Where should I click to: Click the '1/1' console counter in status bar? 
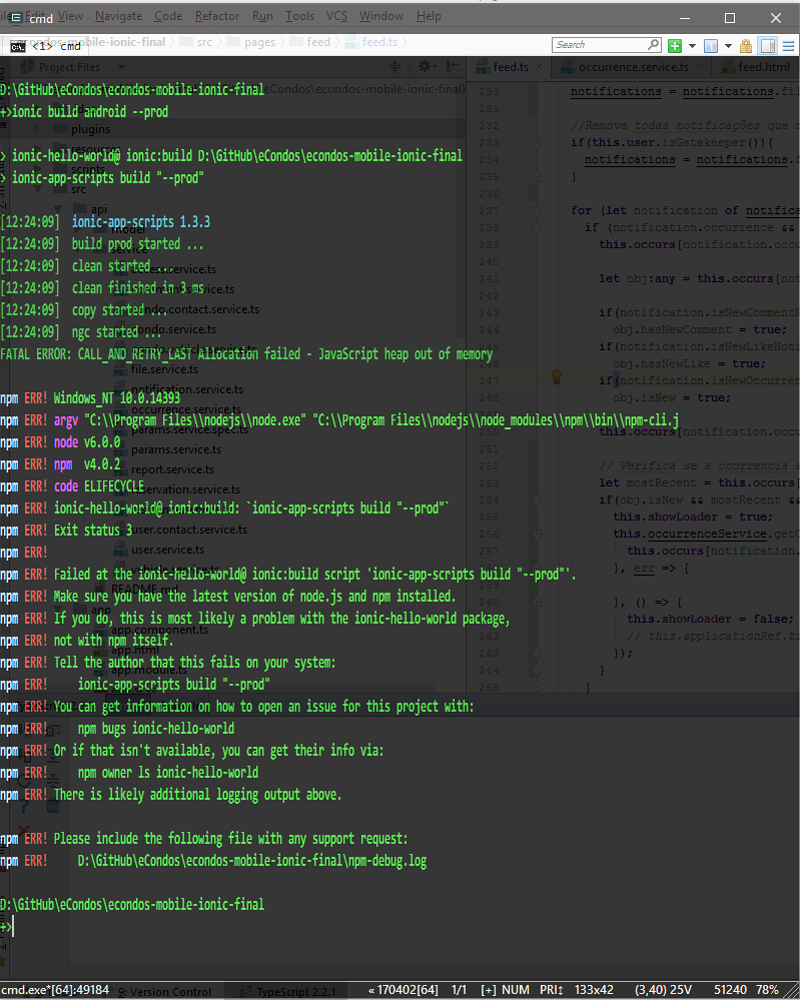click(x=459, y=990)
